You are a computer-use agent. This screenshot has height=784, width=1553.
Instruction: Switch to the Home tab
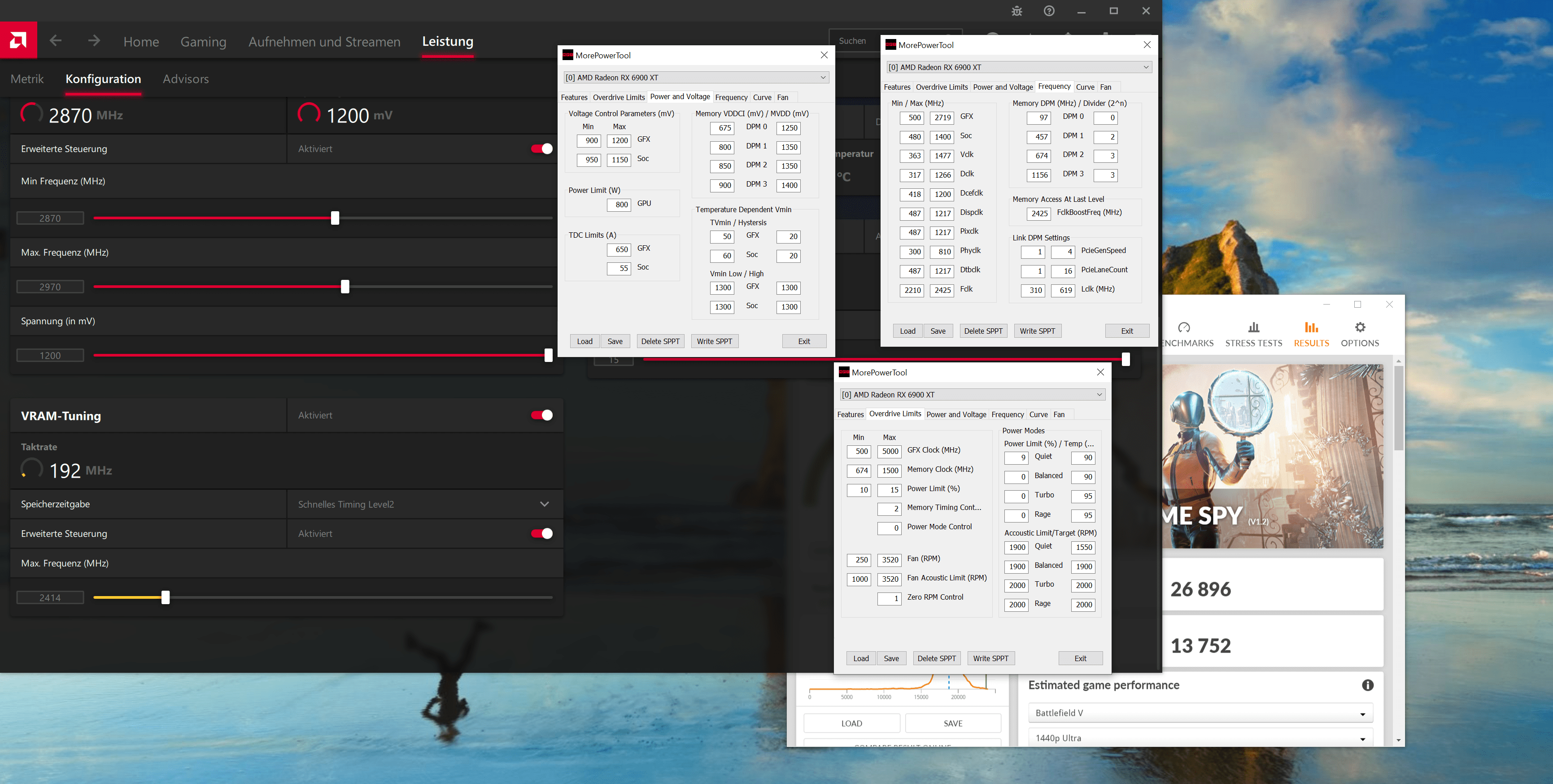141,42
